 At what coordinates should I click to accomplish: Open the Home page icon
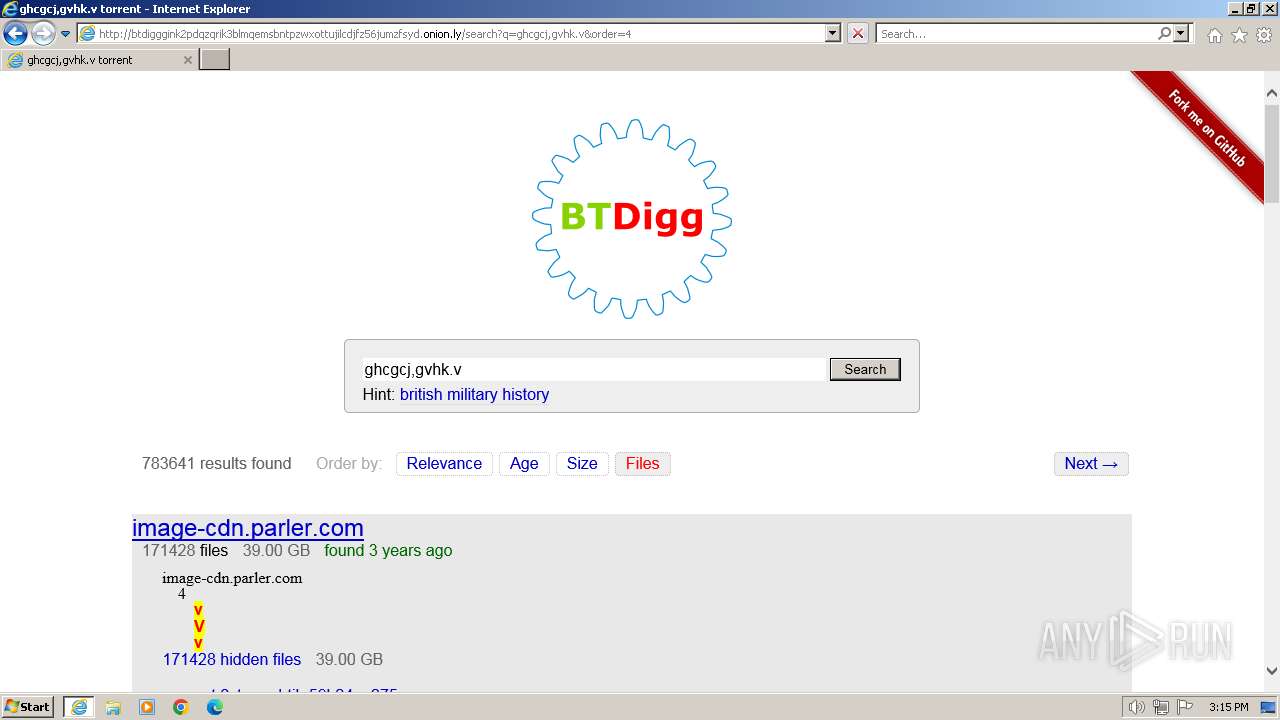coord(1214,35)
